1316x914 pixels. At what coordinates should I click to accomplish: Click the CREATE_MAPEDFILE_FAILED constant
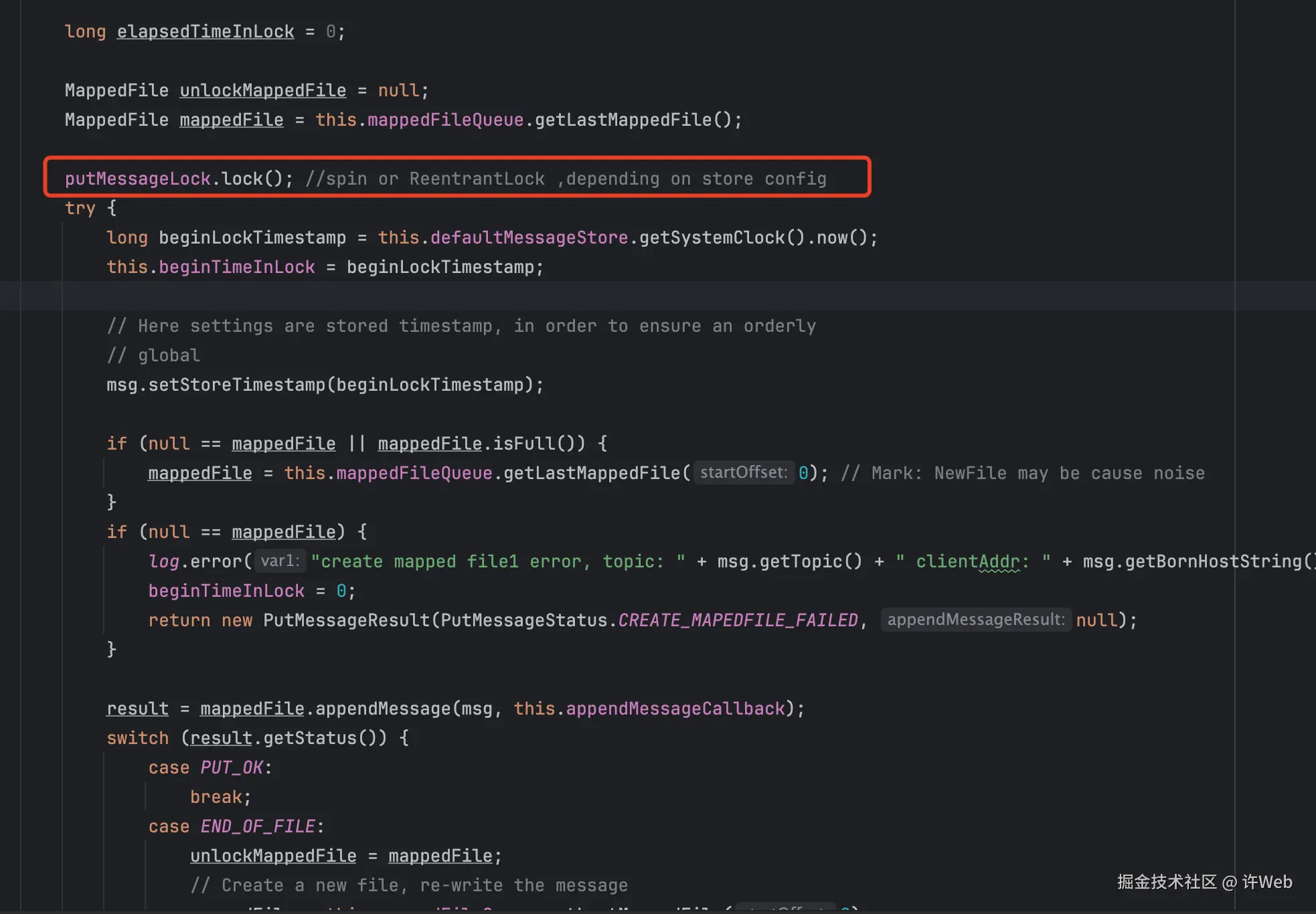[x=737, y=620]
